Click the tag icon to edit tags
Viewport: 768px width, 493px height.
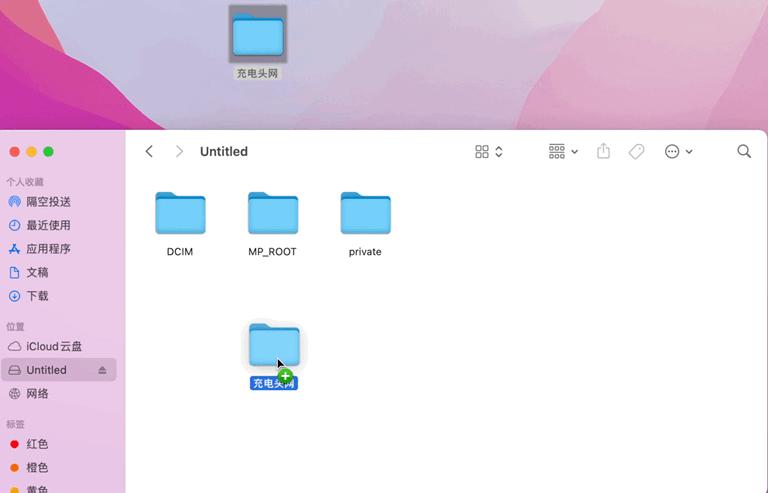(x=636, y=152)
